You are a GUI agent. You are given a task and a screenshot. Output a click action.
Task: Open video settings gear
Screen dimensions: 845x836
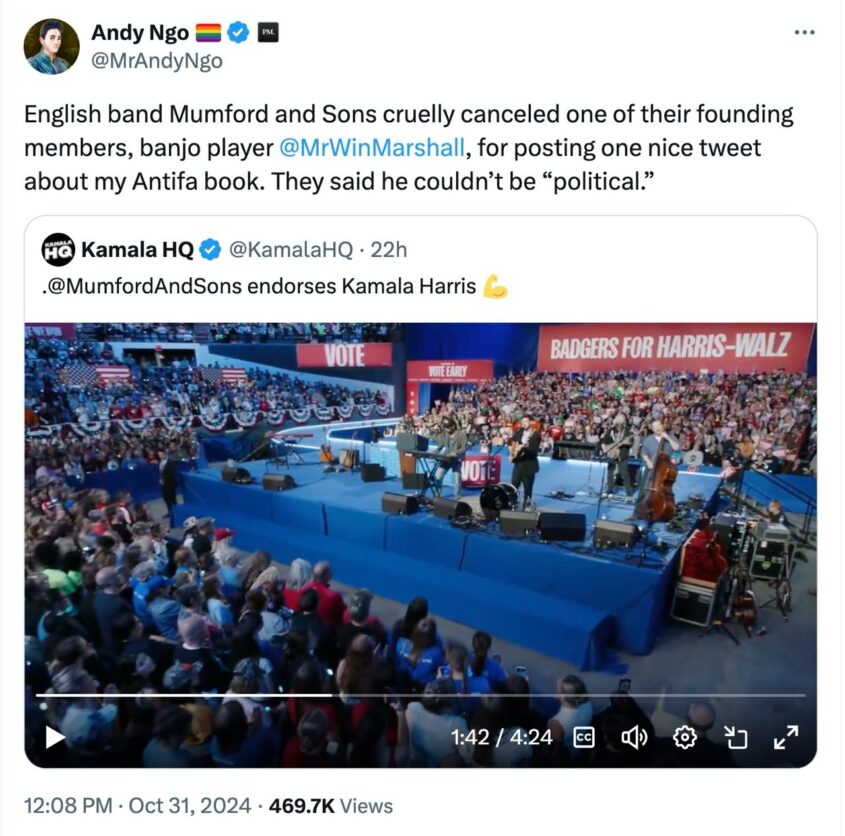click(684, 737)
